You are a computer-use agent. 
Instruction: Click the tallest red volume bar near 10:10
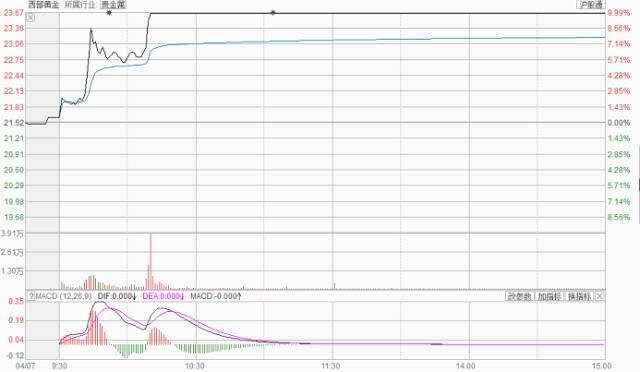(x=151, y=261)
